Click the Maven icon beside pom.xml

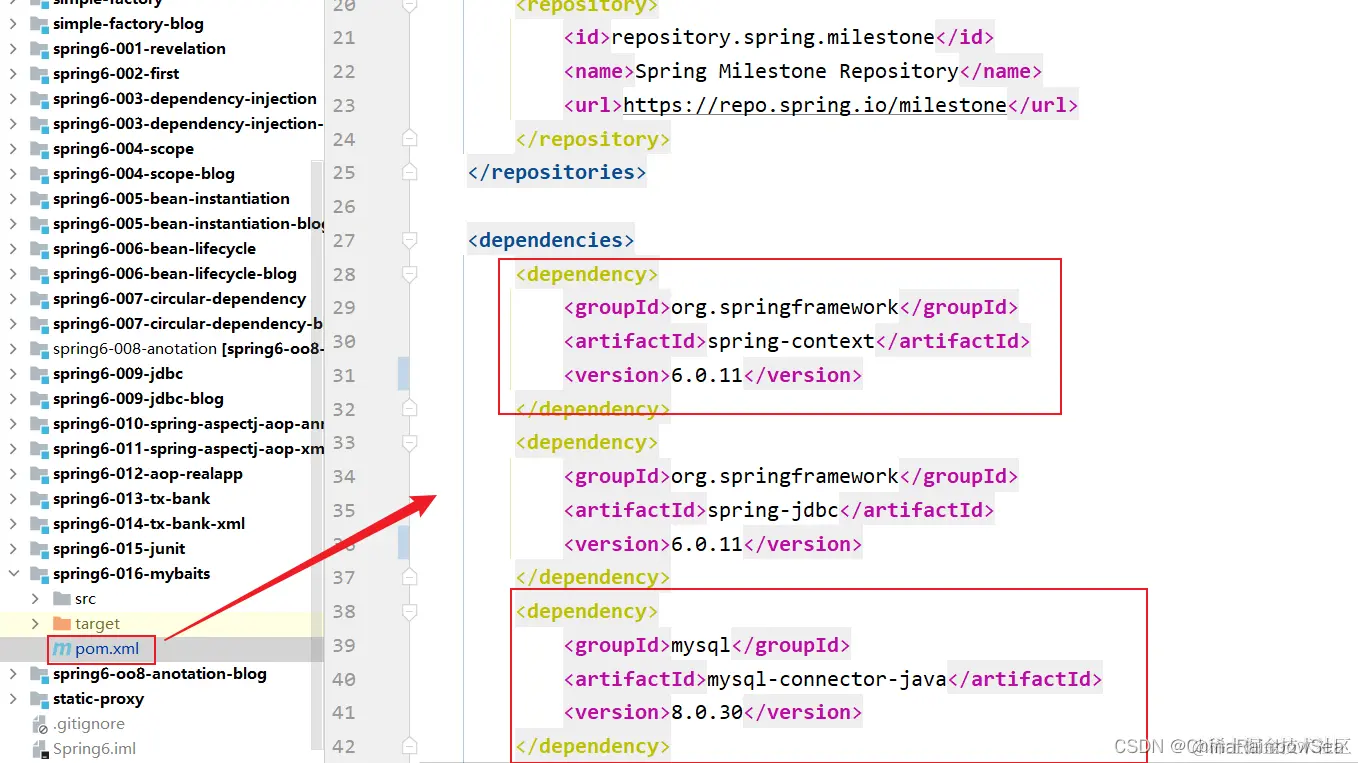click(x=62, y=648)
